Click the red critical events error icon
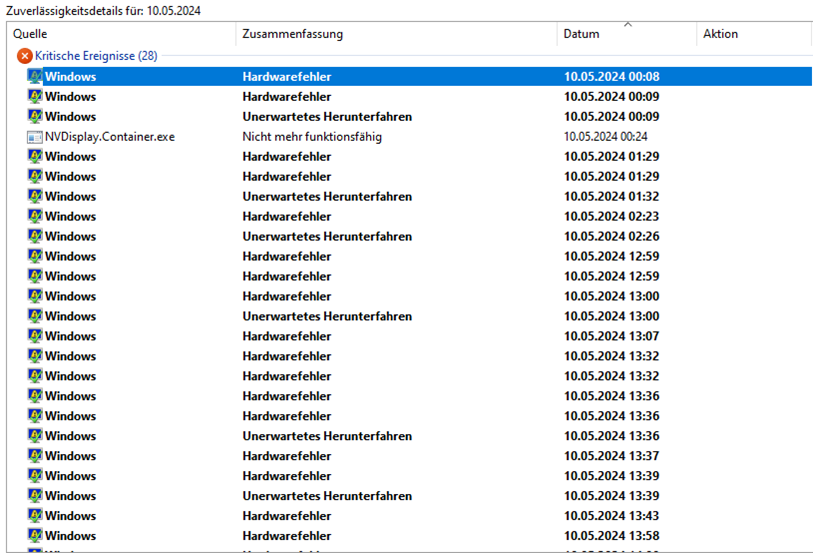 click(24, 56)
